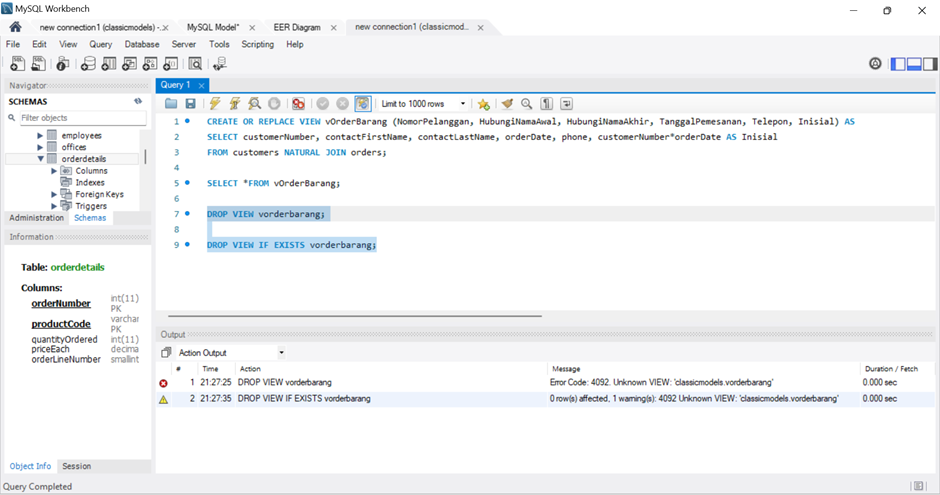Open a script file in query editor
The height and width of the screenshot is (495, 940).
tap(171, 104)
